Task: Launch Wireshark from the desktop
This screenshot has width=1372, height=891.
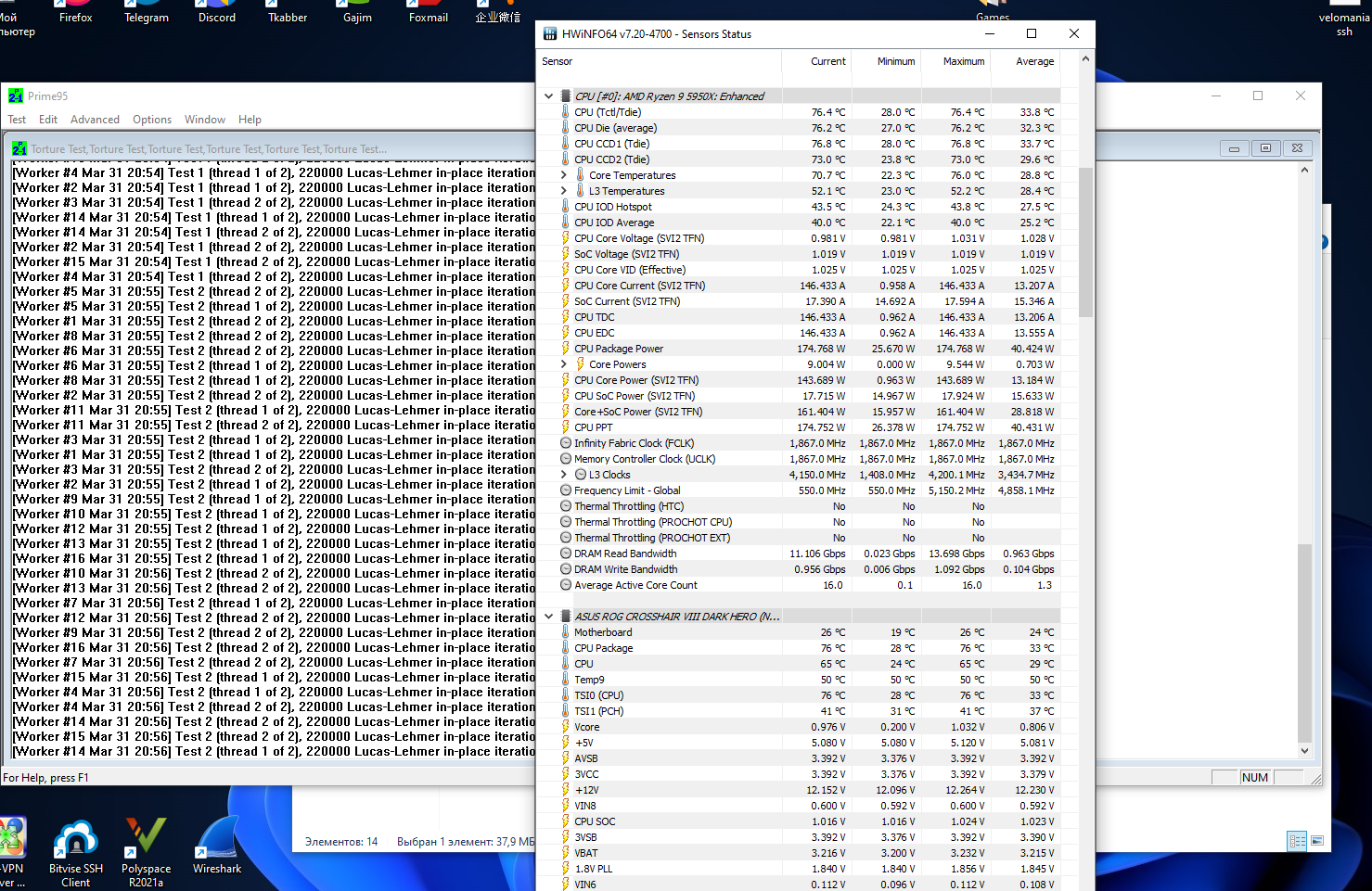Action: click(x=217, y=846)
